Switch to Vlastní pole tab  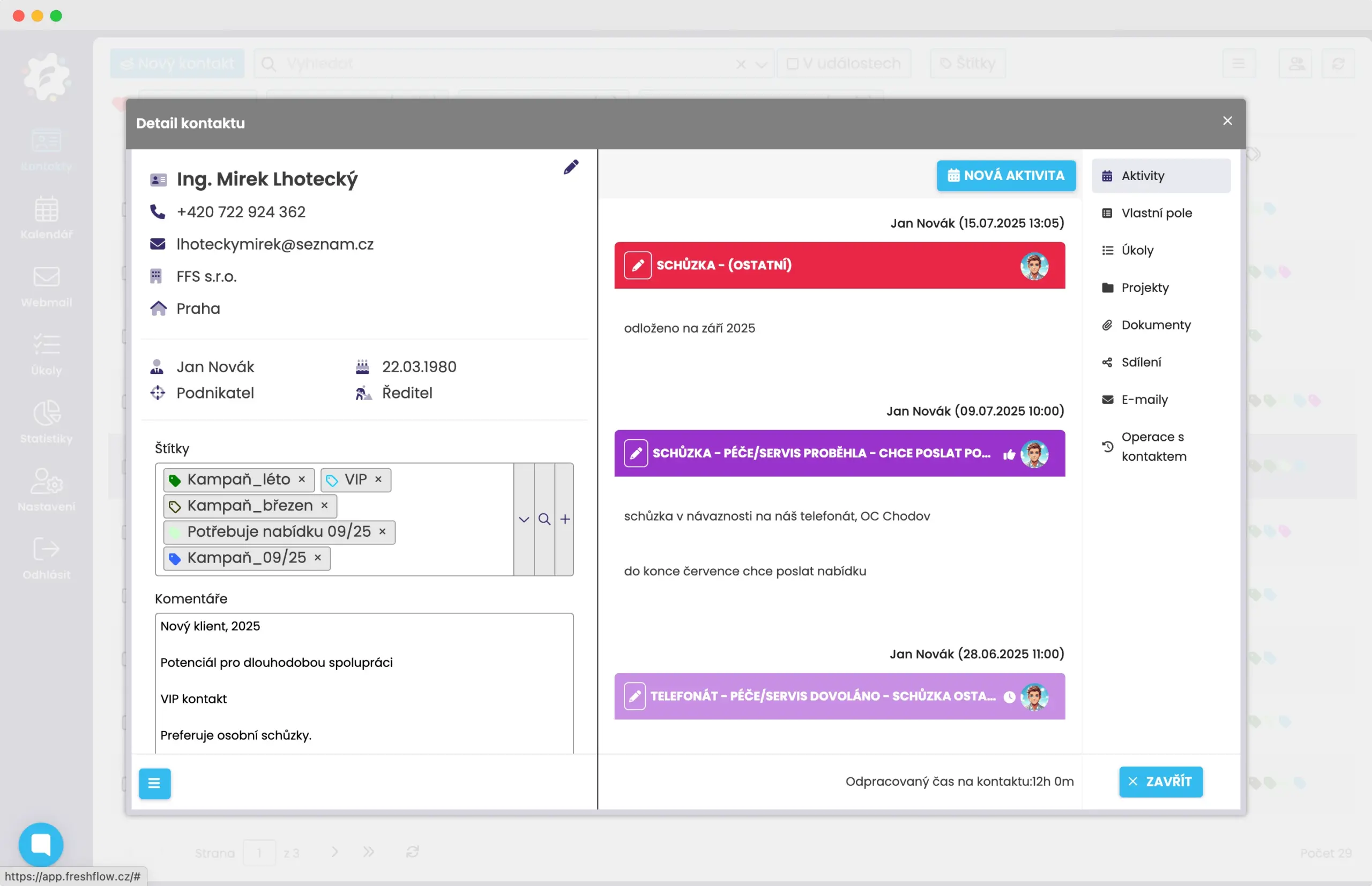click(x=1155, y=213)
